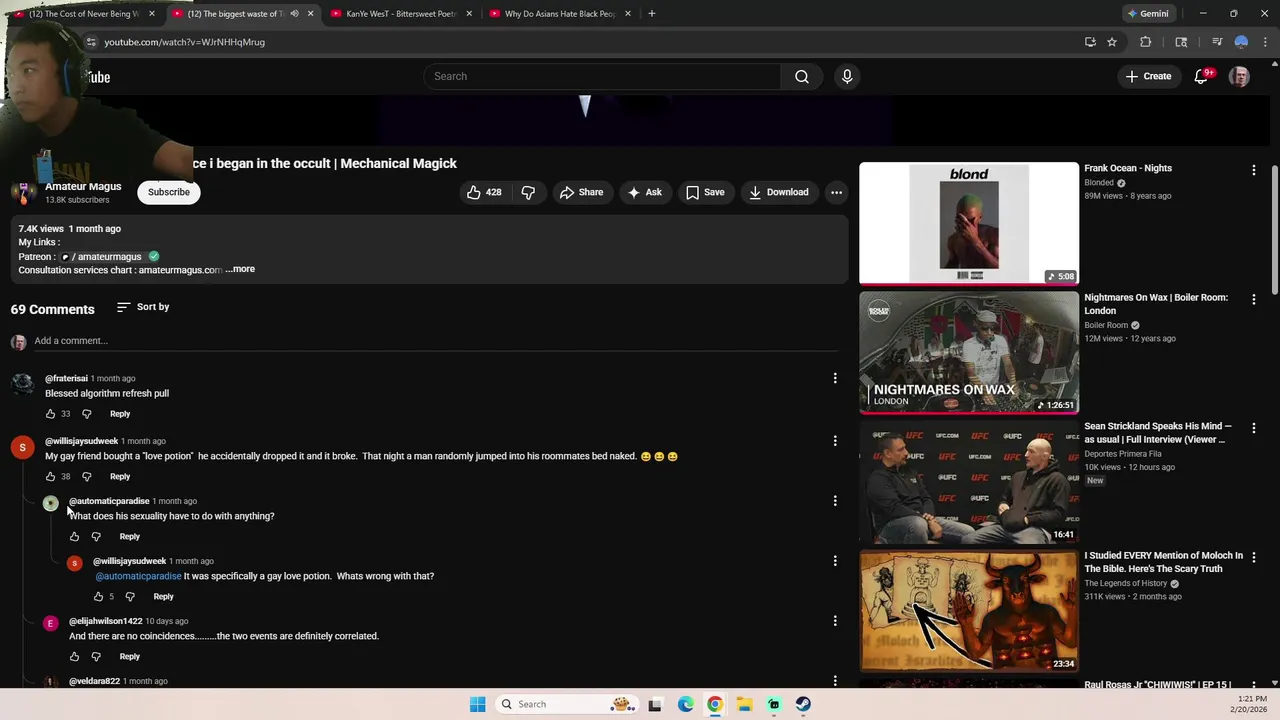Download the video
Image resolution: width=1280 pixels, height=720 pixels.
pos(778,192)
